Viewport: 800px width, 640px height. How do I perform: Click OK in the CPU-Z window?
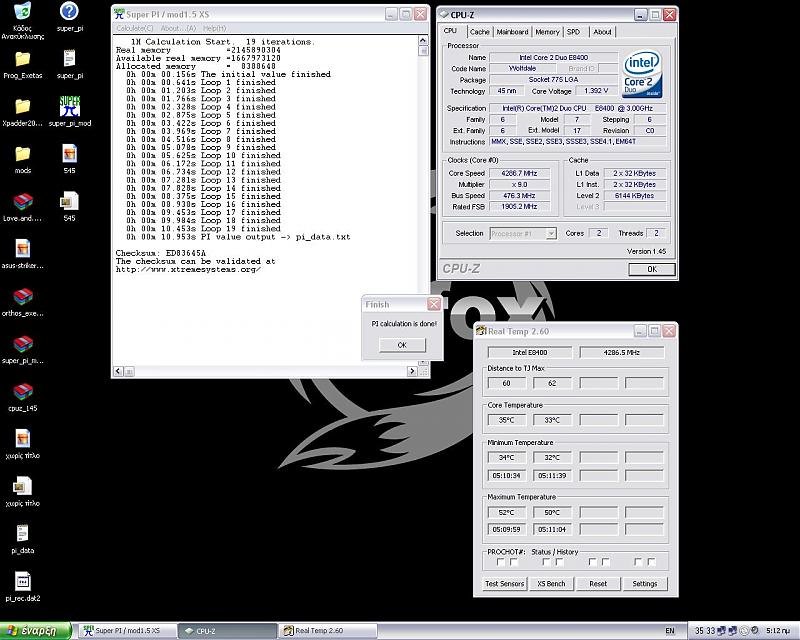[652, 269]
